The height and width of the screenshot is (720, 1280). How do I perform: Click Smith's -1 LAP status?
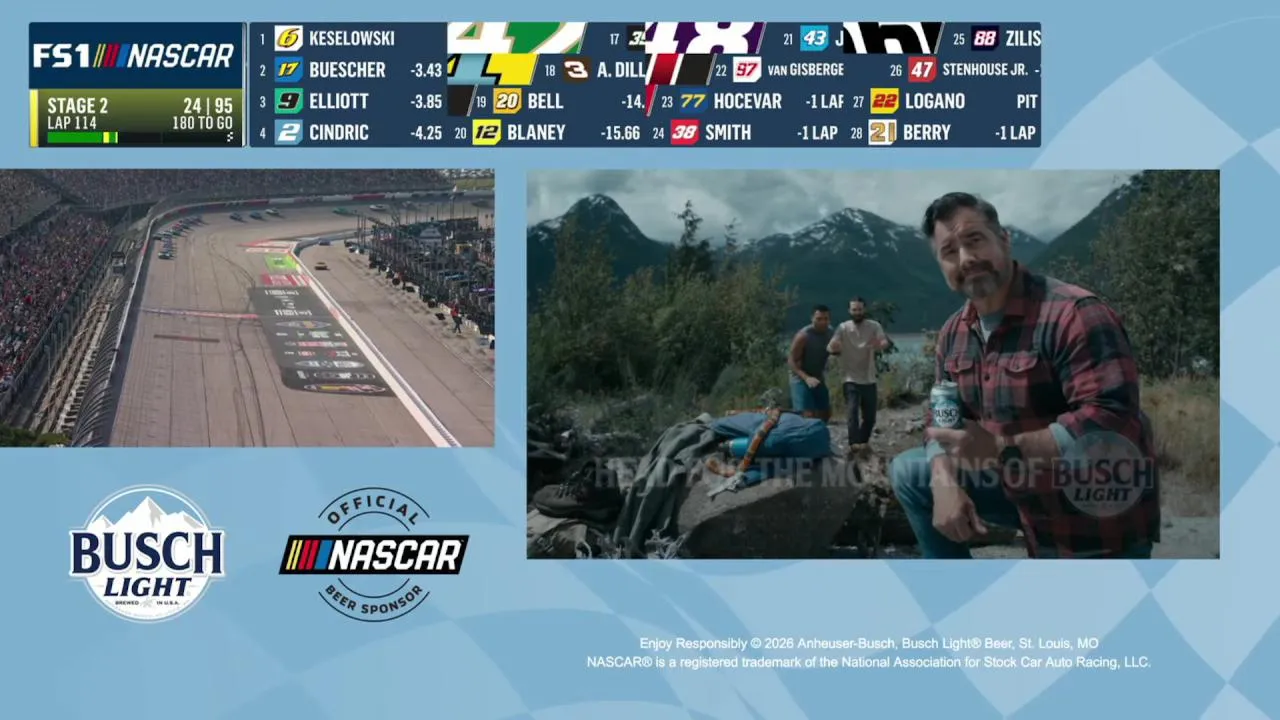pyautogui.click(x=817, y=132)
